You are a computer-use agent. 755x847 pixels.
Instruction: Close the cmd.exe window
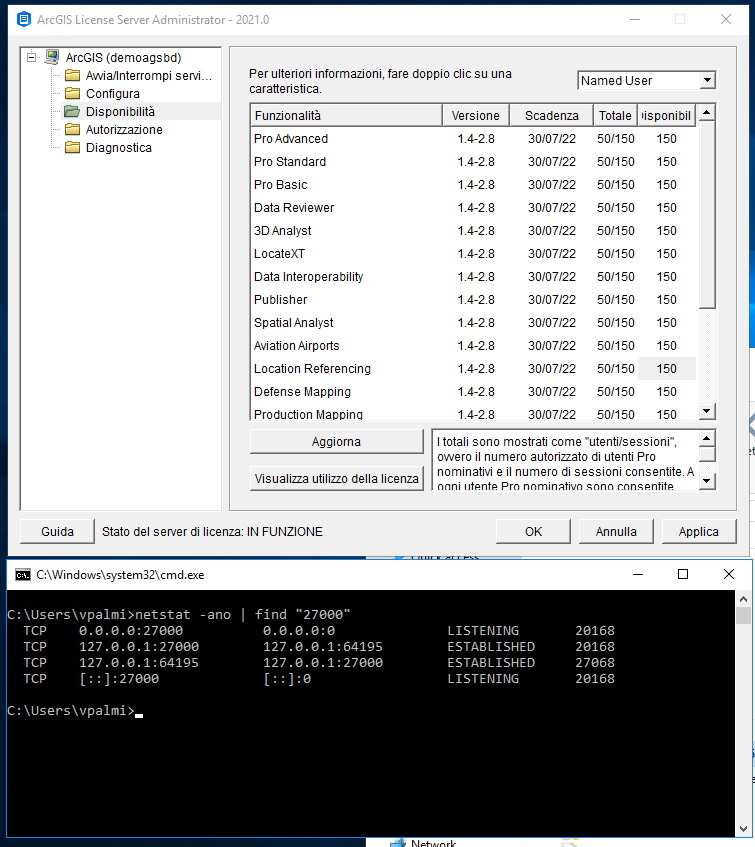[729, 574]
